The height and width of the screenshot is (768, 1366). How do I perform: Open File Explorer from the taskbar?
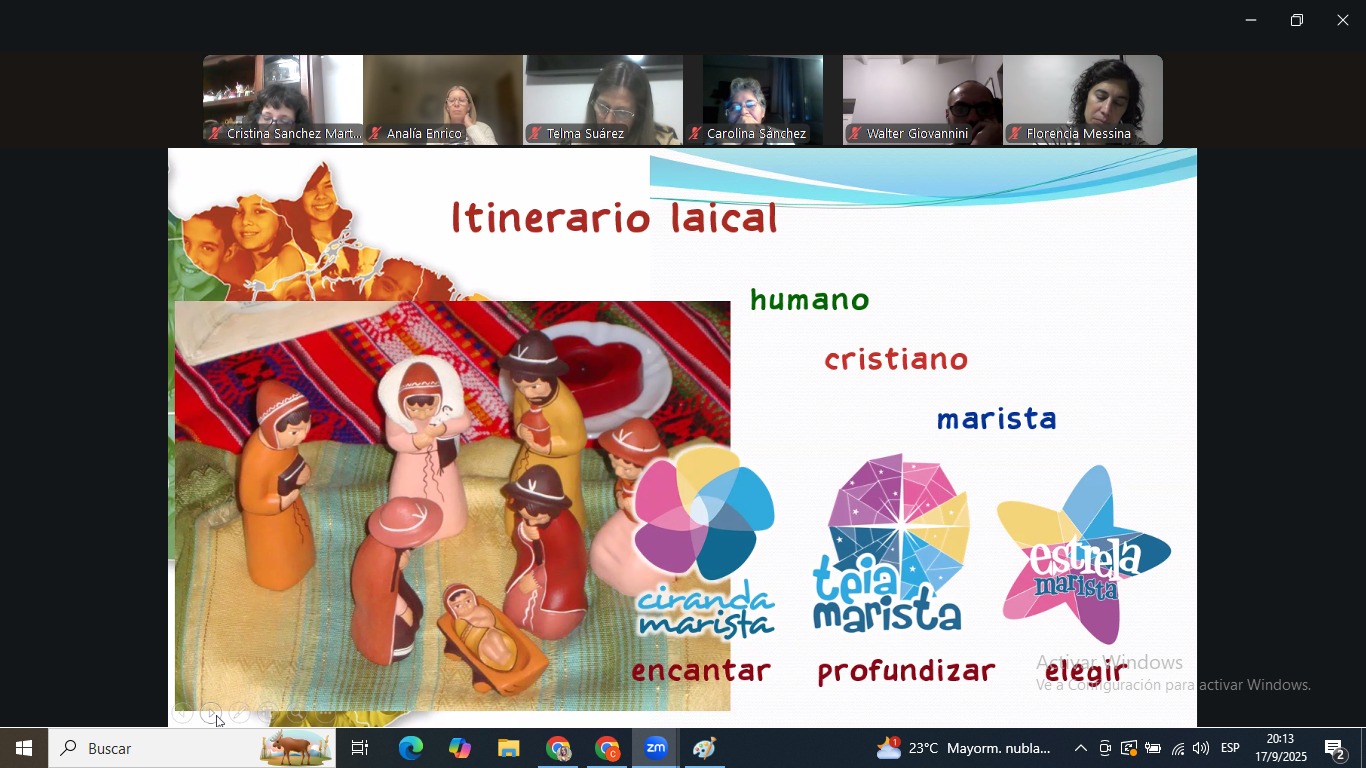(x=509, y=748)
